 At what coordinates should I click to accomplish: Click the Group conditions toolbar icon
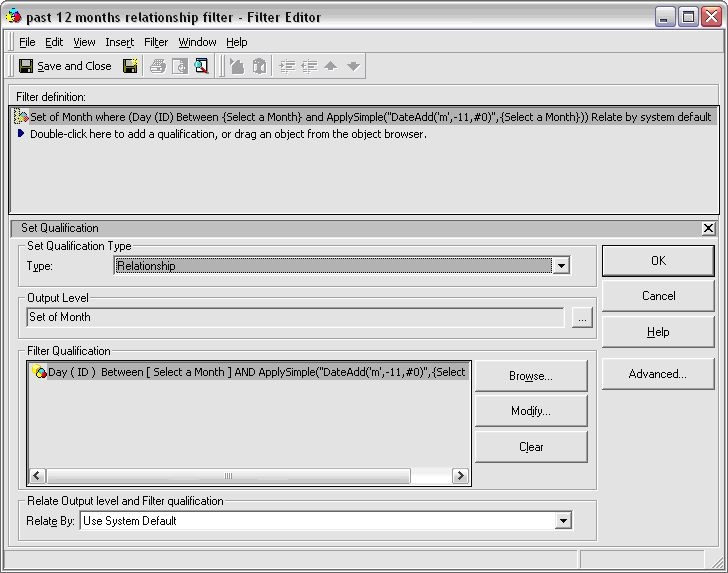click(x=237, y=66)
